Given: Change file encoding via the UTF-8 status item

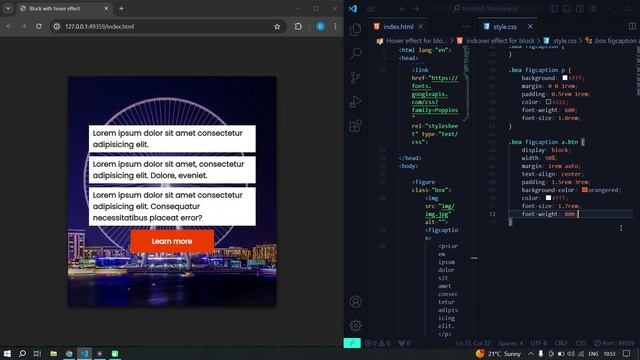Looking at the screenshot, I should (x=539, y=343).
